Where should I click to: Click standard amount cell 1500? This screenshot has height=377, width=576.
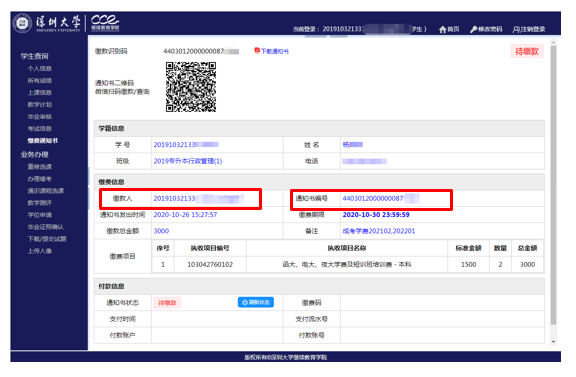coord(468,265)
